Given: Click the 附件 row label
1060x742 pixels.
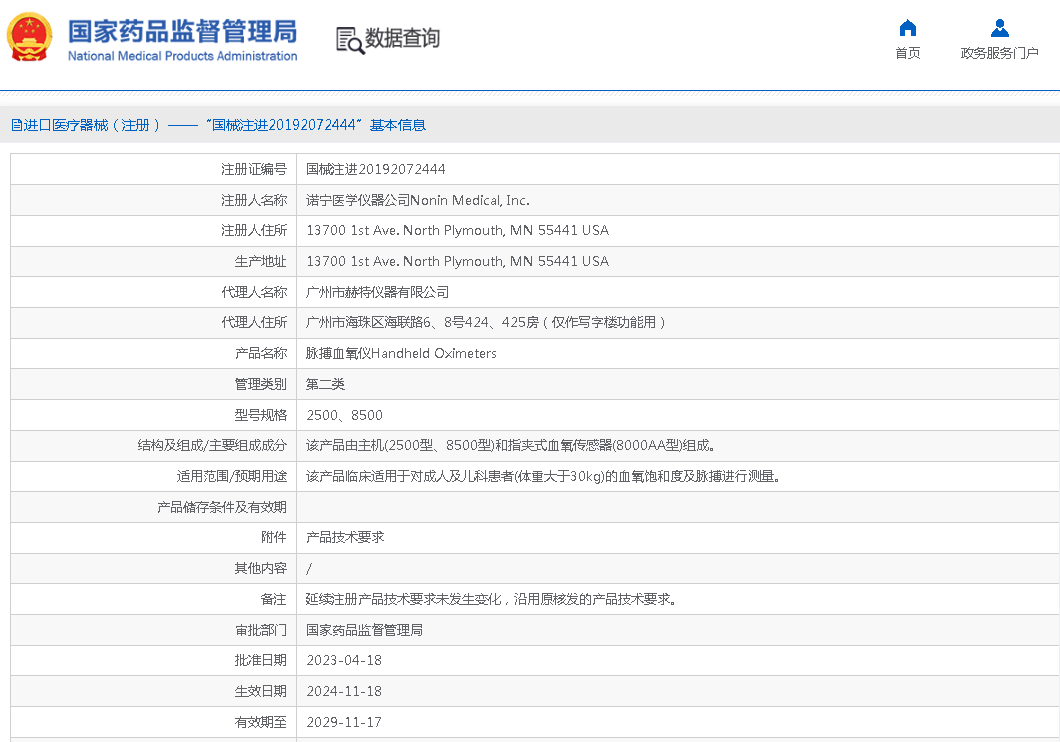Looking at the screenshot, I should pyautogui.click(x=274, y=537).
